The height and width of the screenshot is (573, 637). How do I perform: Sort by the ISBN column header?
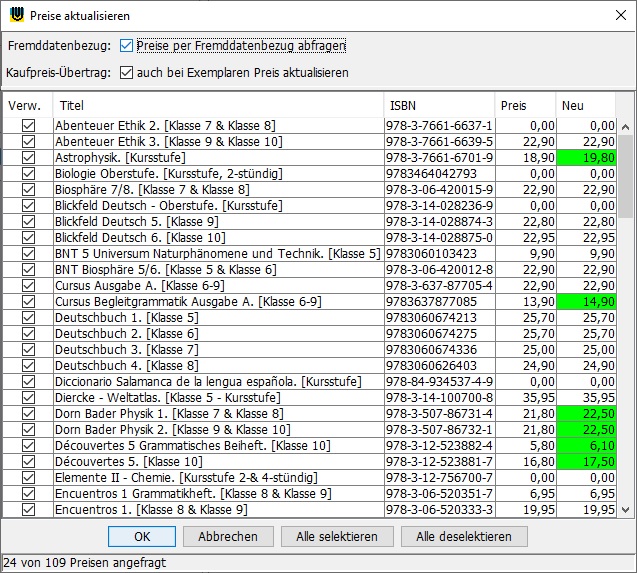coord(438,105)
